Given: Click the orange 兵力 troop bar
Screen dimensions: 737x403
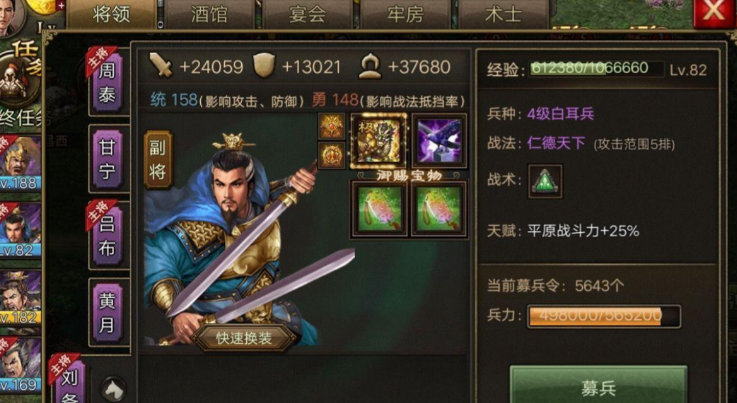Looking at the screenshot, I should 604,316.
